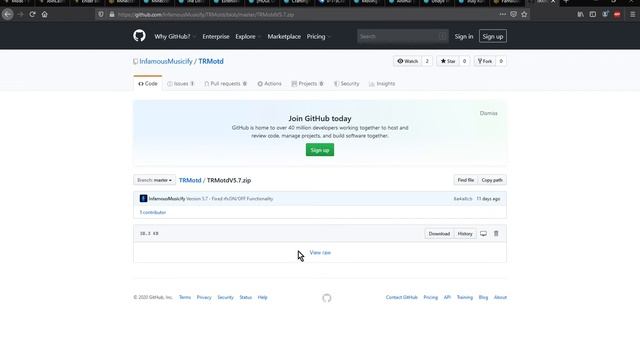Click the GitHub Octocat logo
640x360 pixels.
click(139, 36)
